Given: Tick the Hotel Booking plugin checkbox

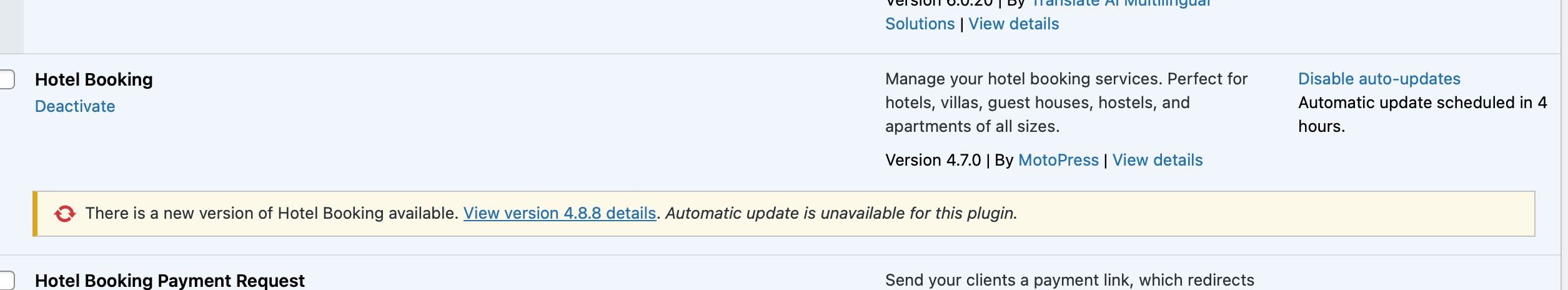Looking at the screenshot, I should pyautogui.click(x=6, y=79).
